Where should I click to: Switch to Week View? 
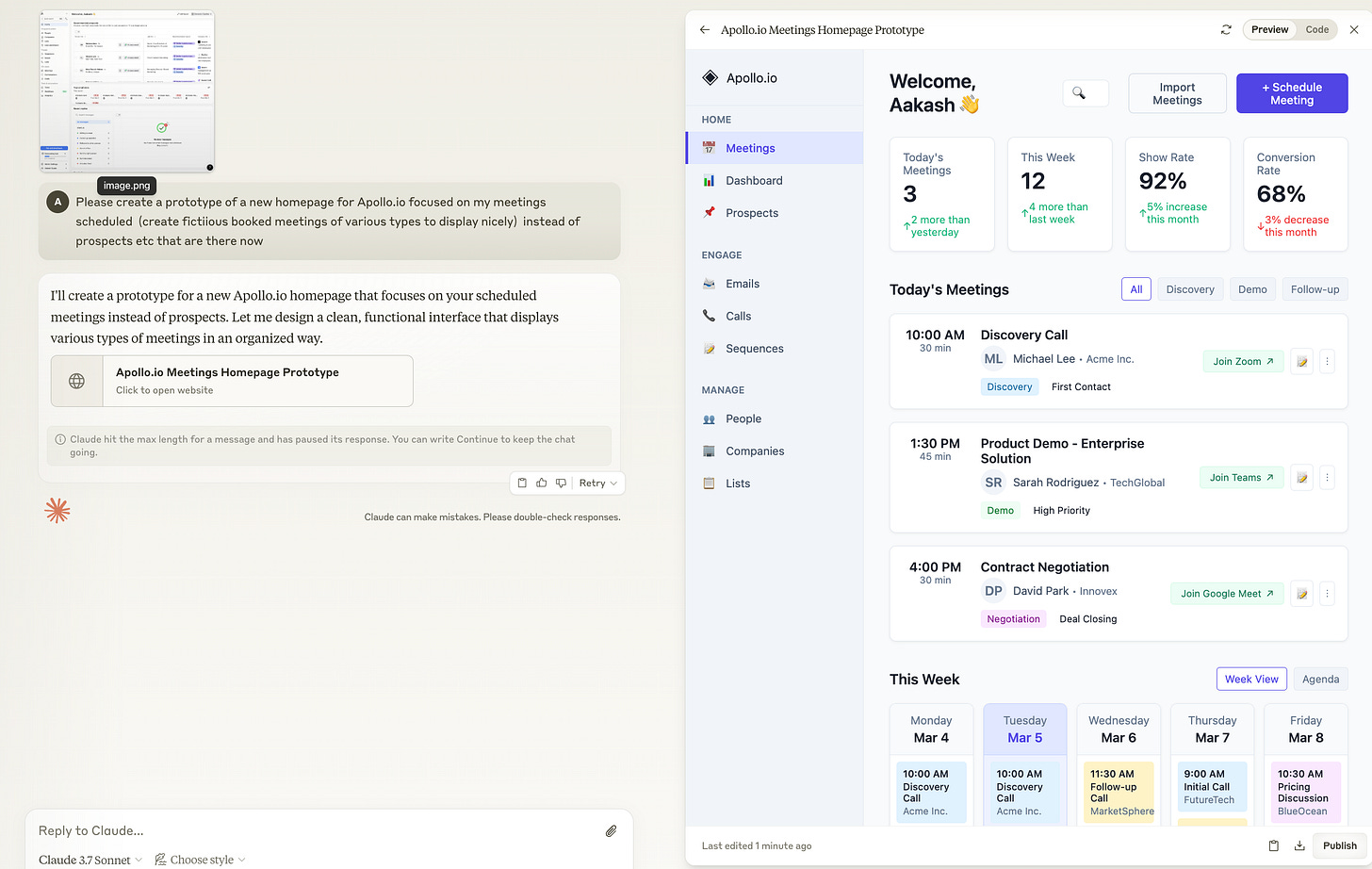click(x=1251, y=679)
